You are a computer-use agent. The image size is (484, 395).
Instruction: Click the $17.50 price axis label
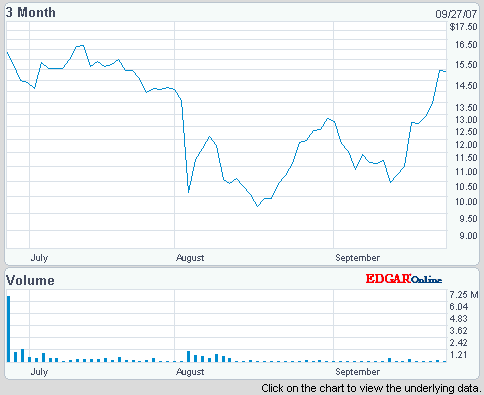463,27
